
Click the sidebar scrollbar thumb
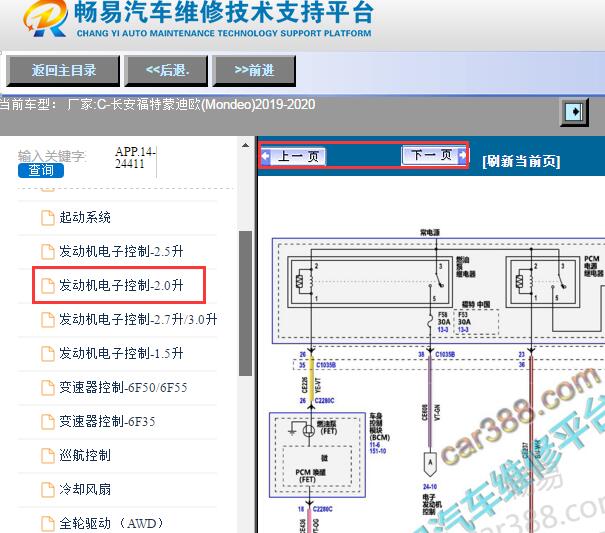click(245, 303)
